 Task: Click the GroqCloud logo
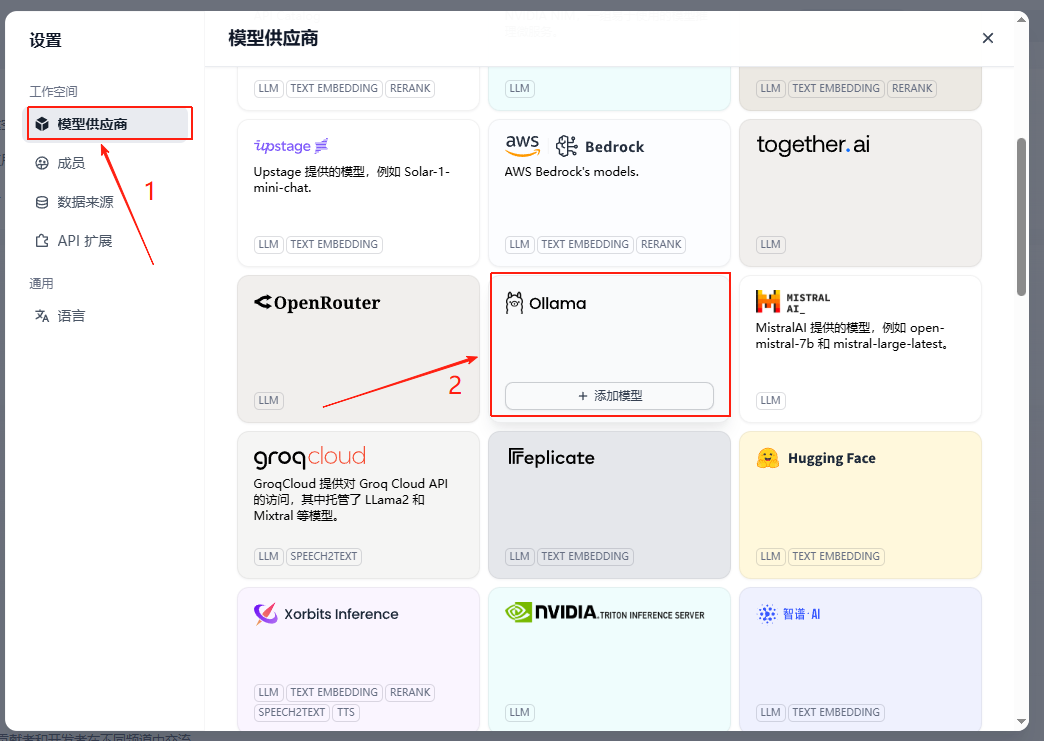pyautogui.click(x=310, y=457)
